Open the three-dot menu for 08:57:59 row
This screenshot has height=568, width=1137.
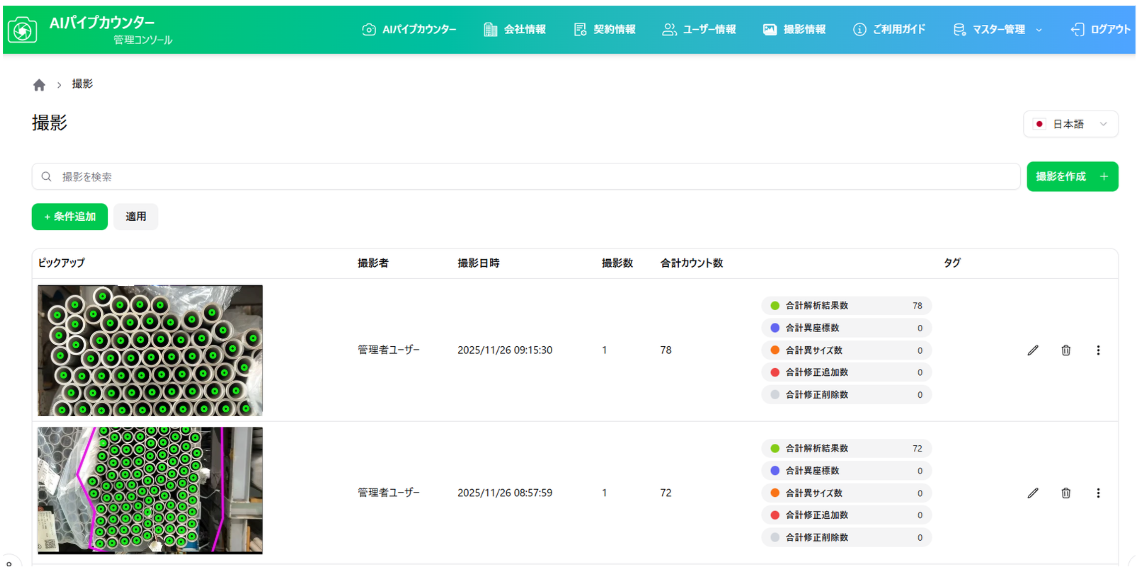(x=1098, y=493)
